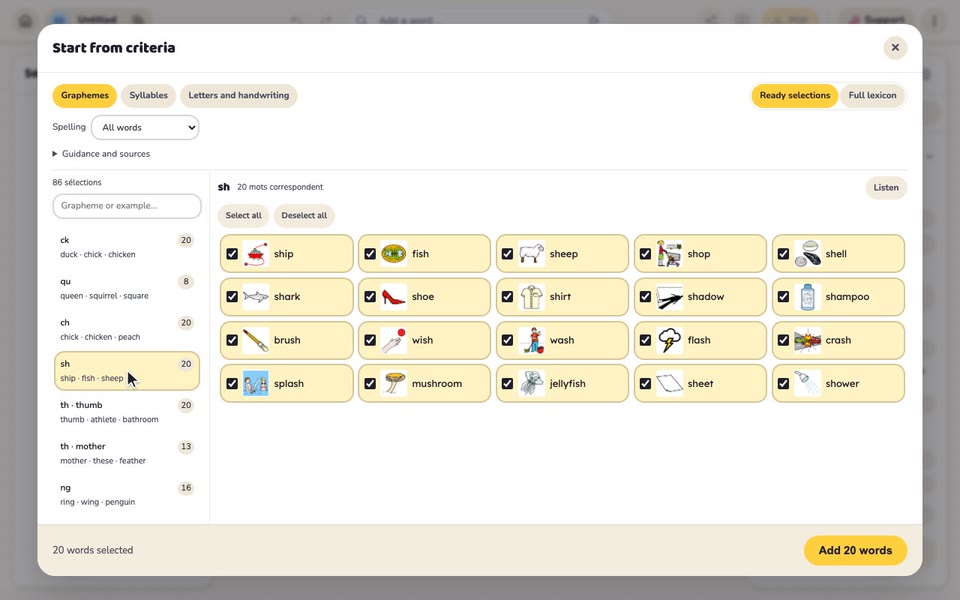Click the Listen button
The image size is (960, 600).
tap(886, 187)
